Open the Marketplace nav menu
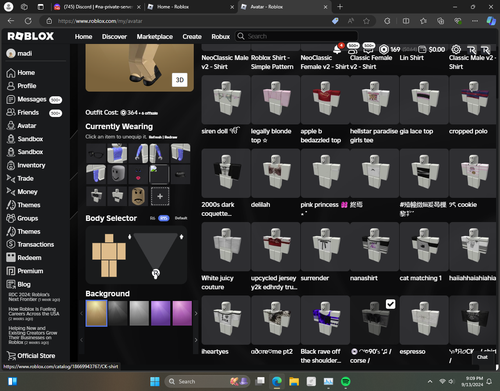Image resolution: width=500 pixels, height=391 pixels. coord(155,36)
